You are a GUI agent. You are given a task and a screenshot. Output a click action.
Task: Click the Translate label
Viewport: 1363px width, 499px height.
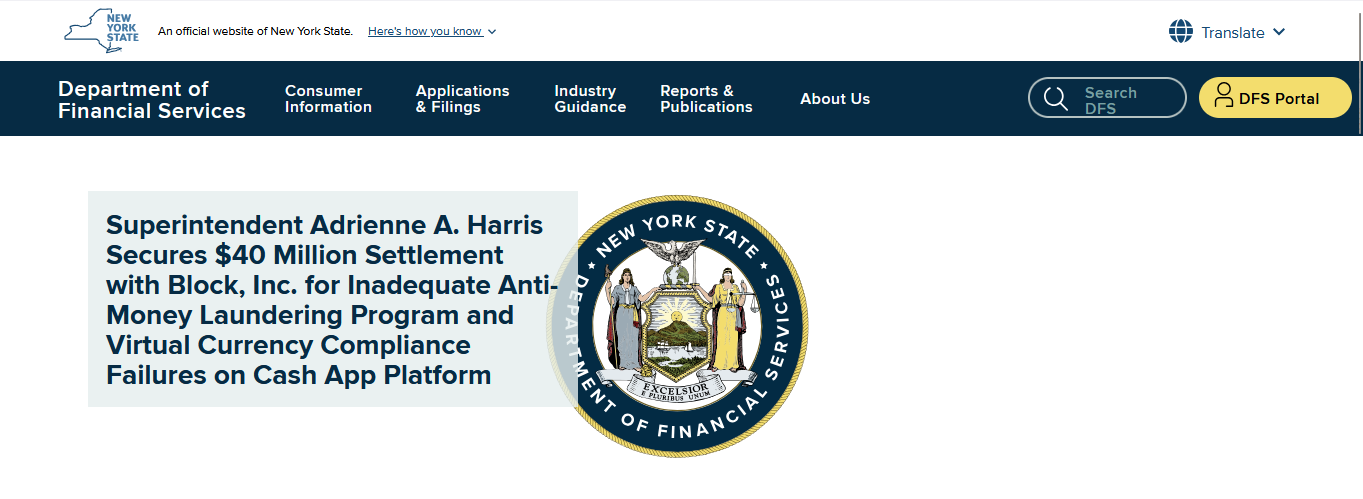(x=1233, y=33)
